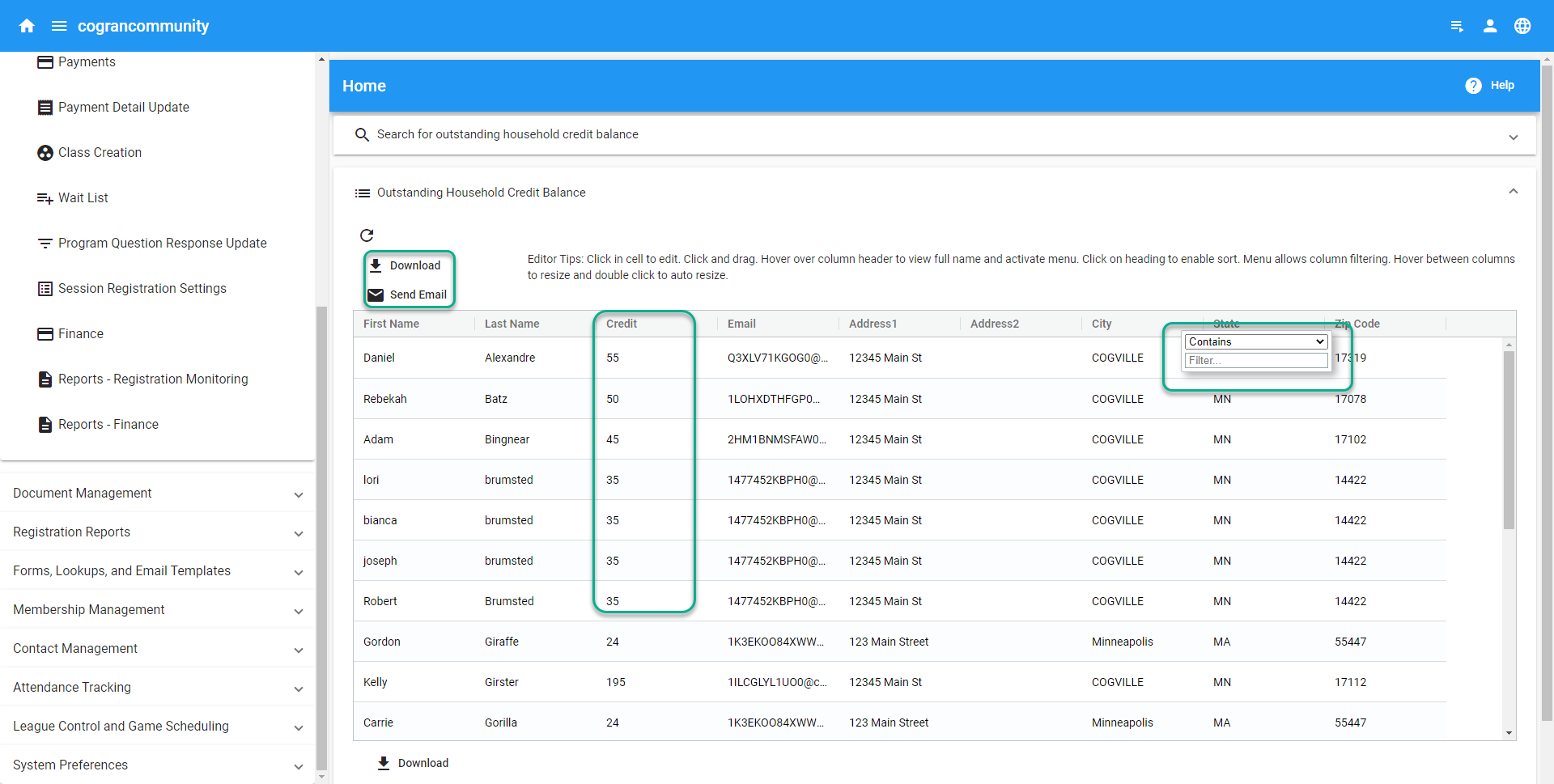Sort by First Name column header

(x=391, y=324)
